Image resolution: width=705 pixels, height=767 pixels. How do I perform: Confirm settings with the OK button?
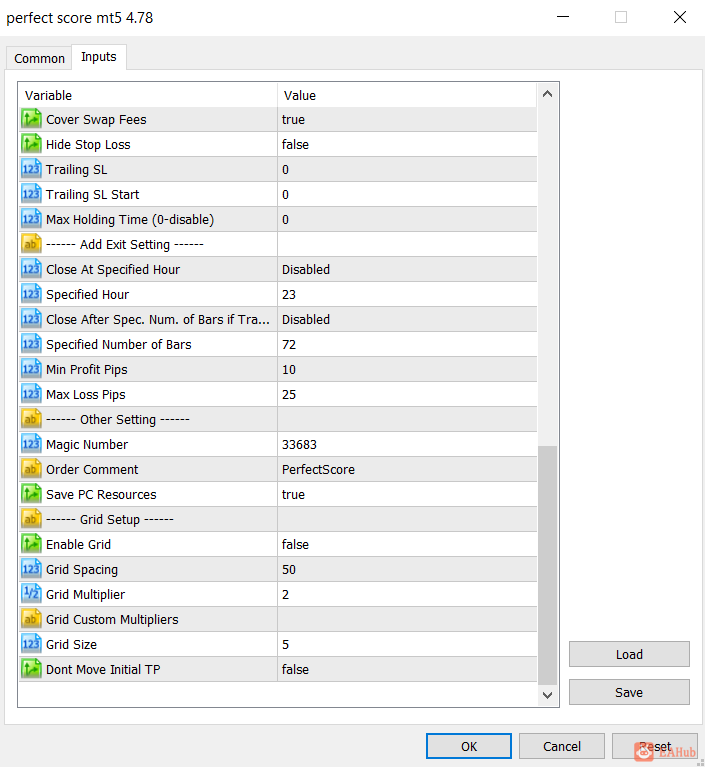click(x=469, y=746)
